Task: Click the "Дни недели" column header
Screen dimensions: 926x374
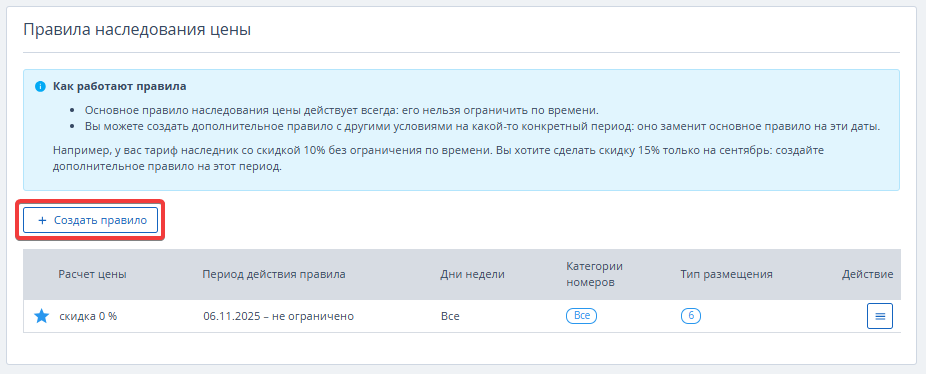Action: [x=472, y=274]
